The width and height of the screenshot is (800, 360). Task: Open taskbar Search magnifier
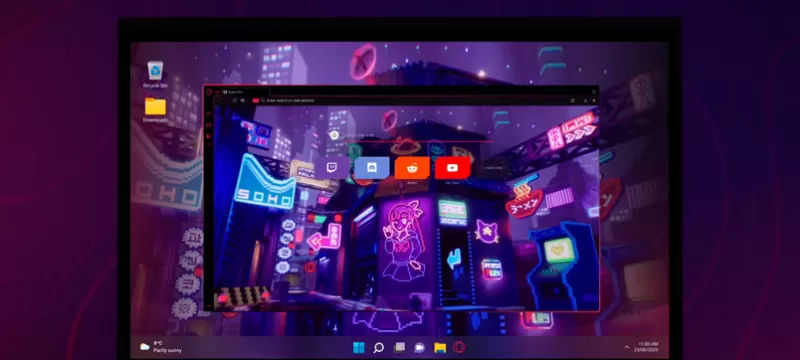click(379, 348)
